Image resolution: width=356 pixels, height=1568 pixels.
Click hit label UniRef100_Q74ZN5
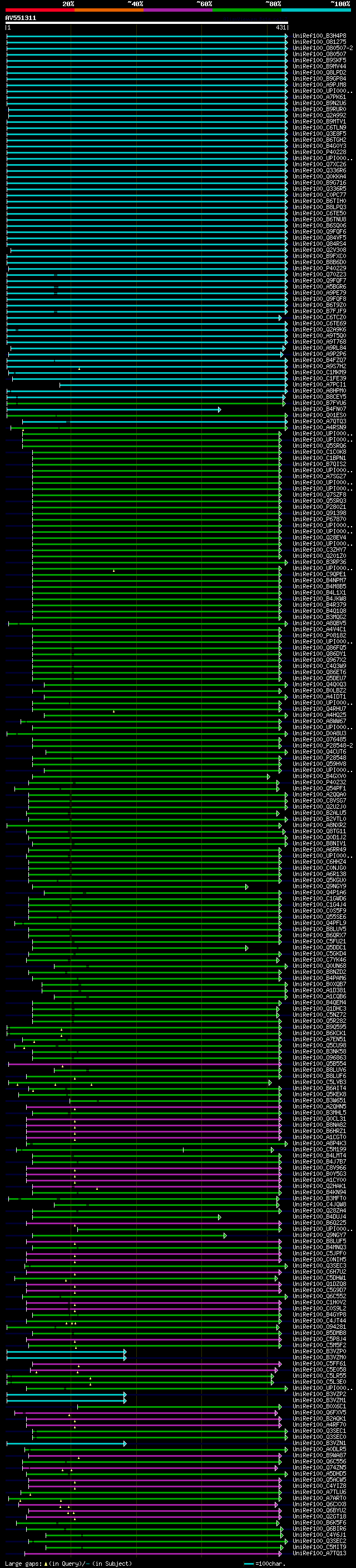point(319,1467)
